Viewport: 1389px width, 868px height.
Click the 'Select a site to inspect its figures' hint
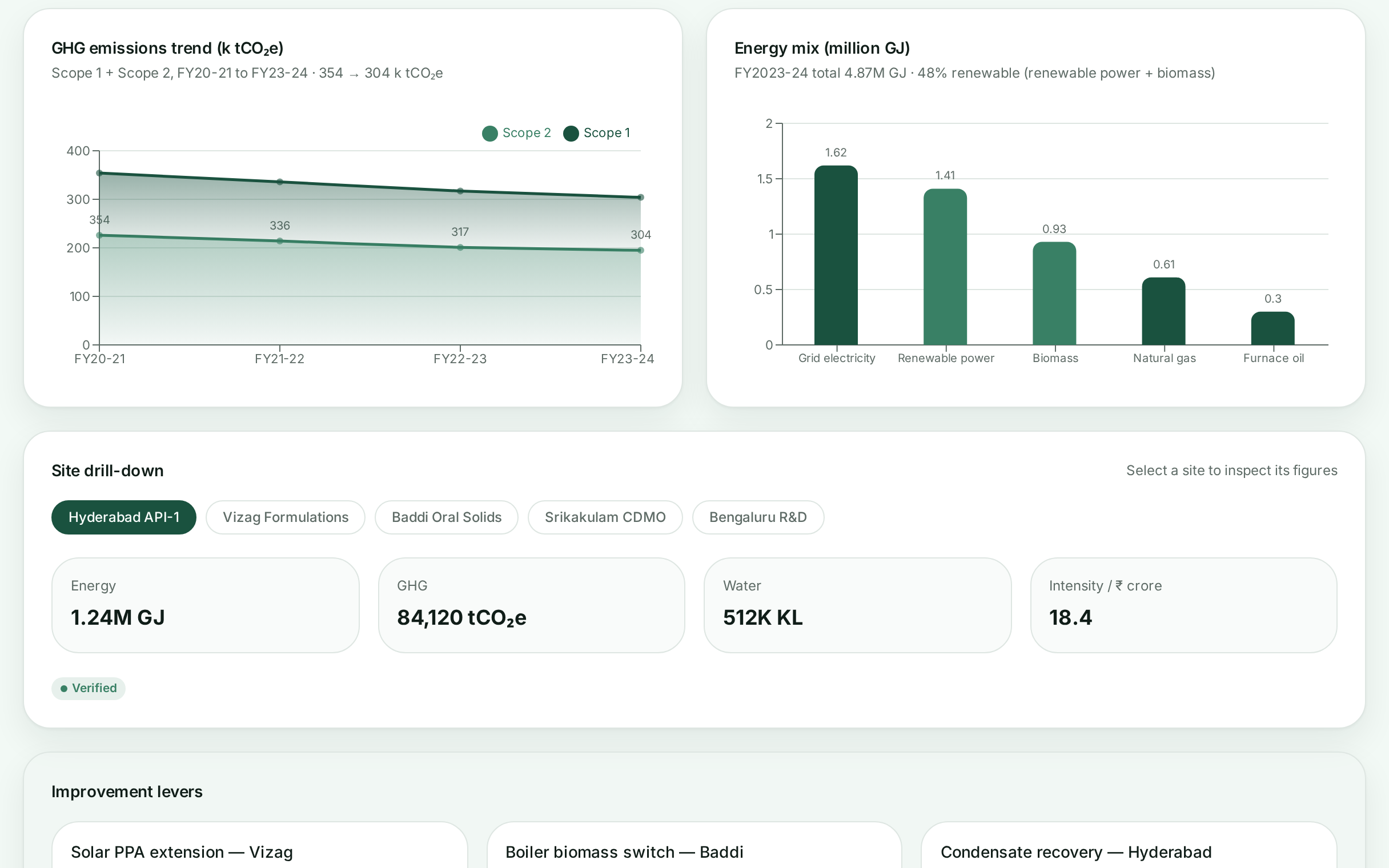click(x=1232, y=471)
